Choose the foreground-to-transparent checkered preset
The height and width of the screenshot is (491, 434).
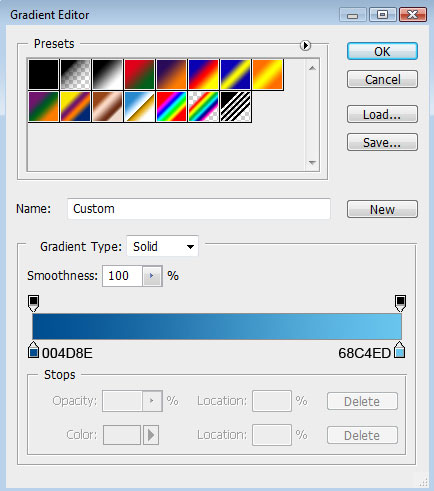coord(76,74)
